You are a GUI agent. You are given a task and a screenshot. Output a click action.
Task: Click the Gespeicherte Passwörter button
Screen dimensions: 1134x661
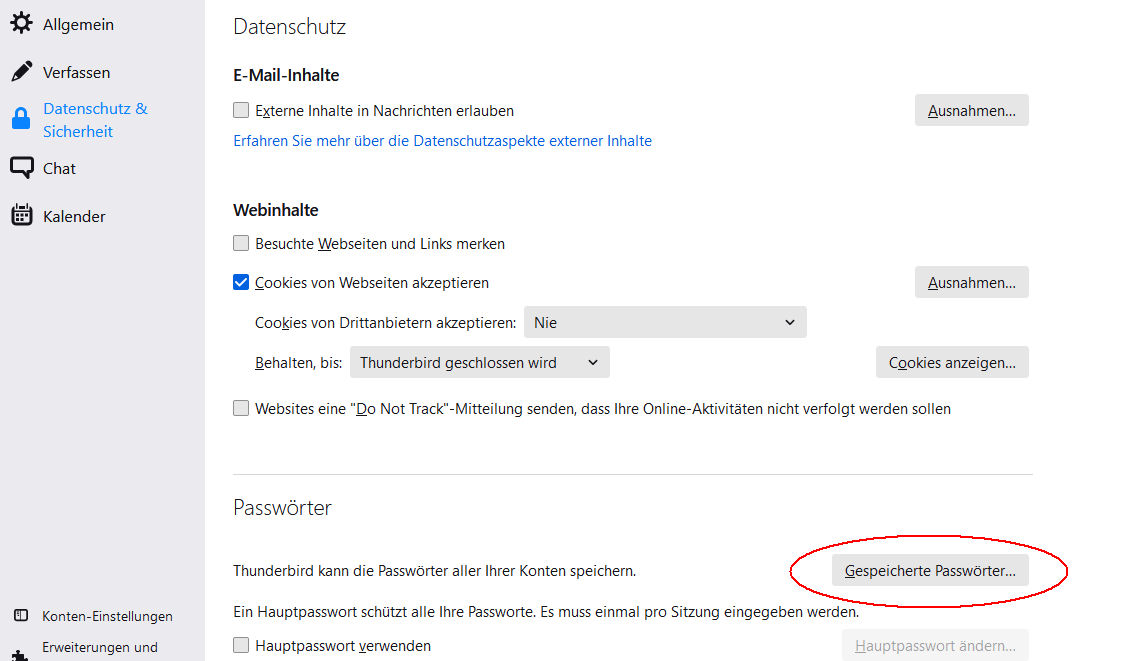click(x=930, y=571)
